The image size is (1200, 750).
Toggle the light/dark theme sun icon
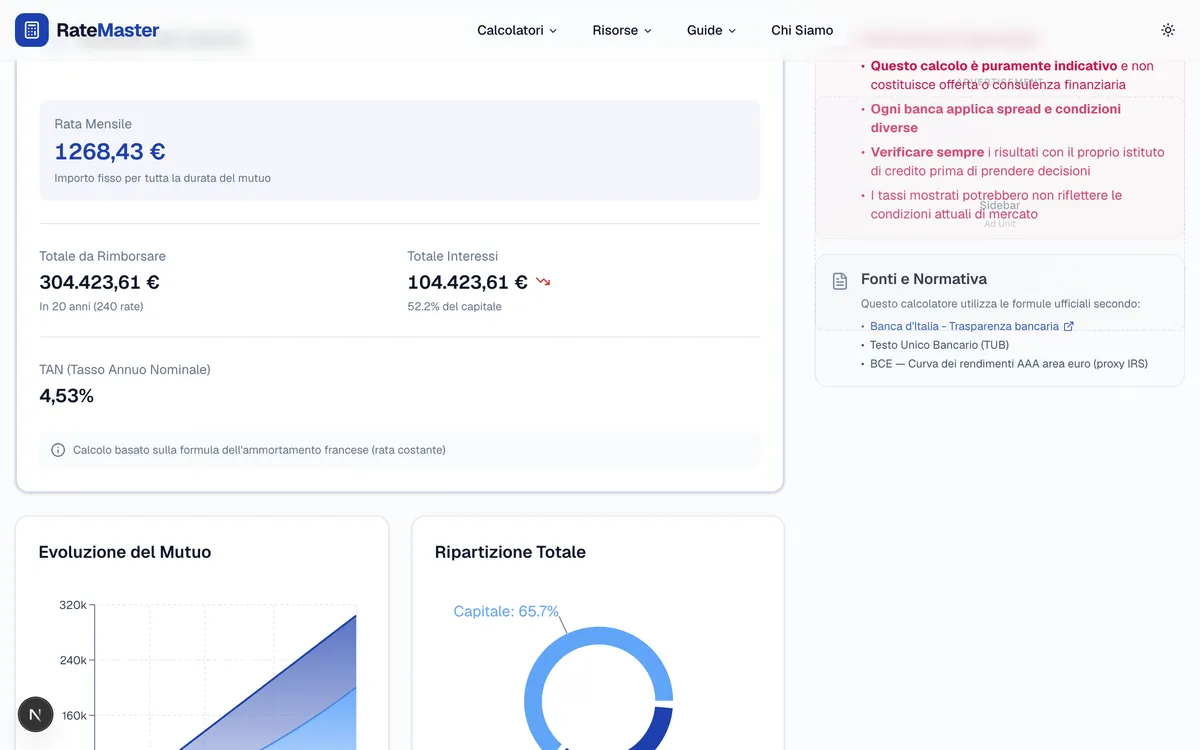1168,30
